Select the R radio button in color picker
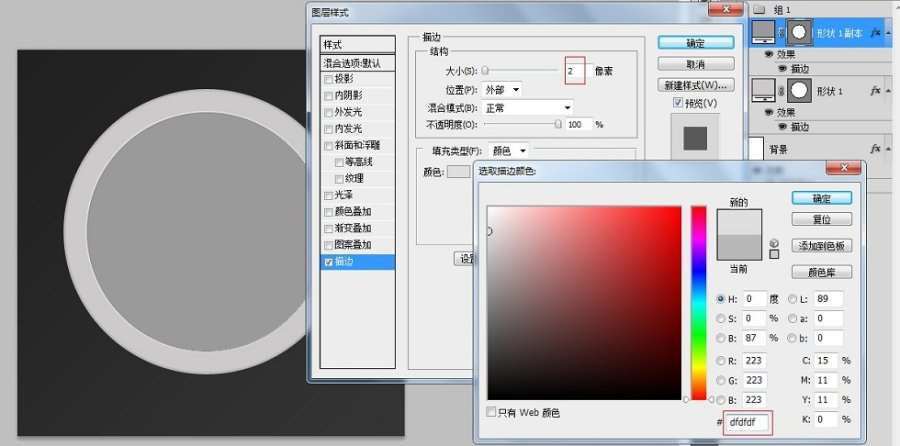 (x=722, y=361)
